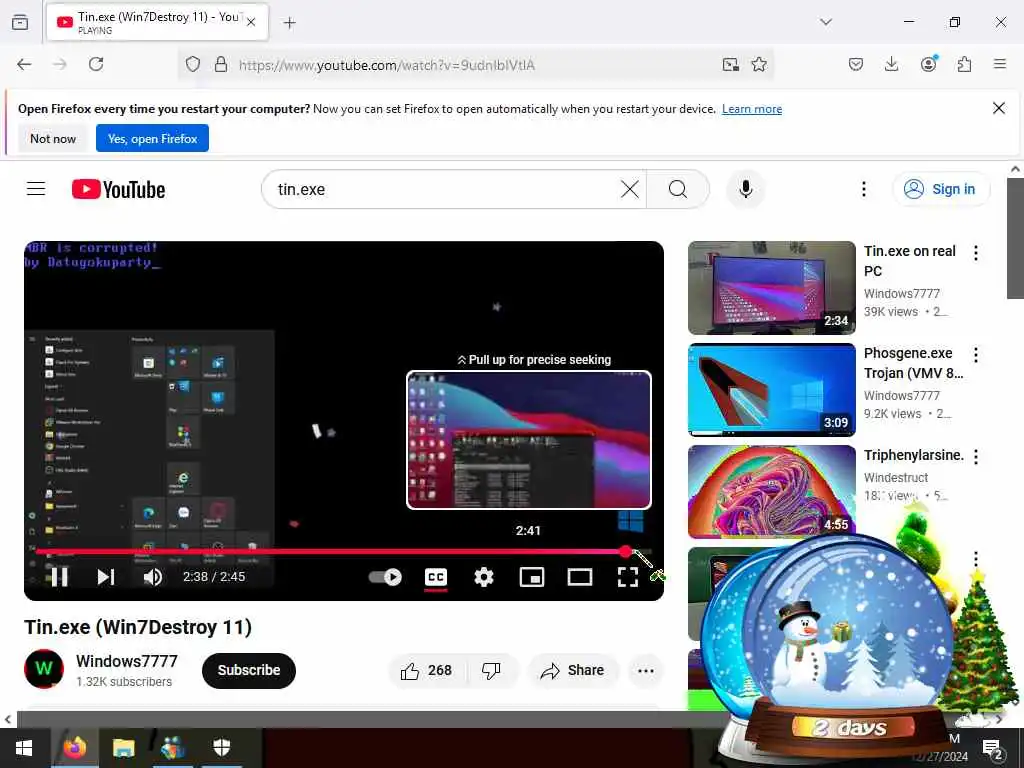Open picture-in-picture from address bar
The image size is (1024, 768).
coord(730,64)
